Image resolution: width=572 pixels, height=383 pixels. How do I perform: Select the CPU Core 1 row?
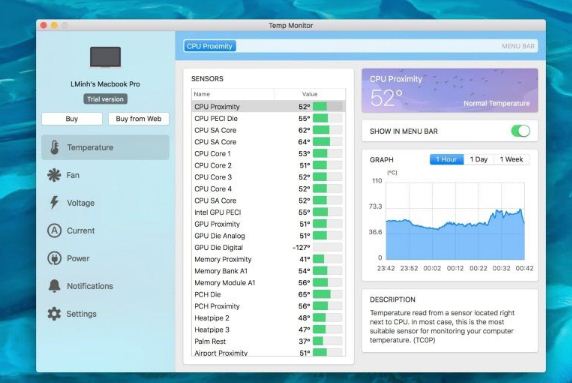[268, 154]
